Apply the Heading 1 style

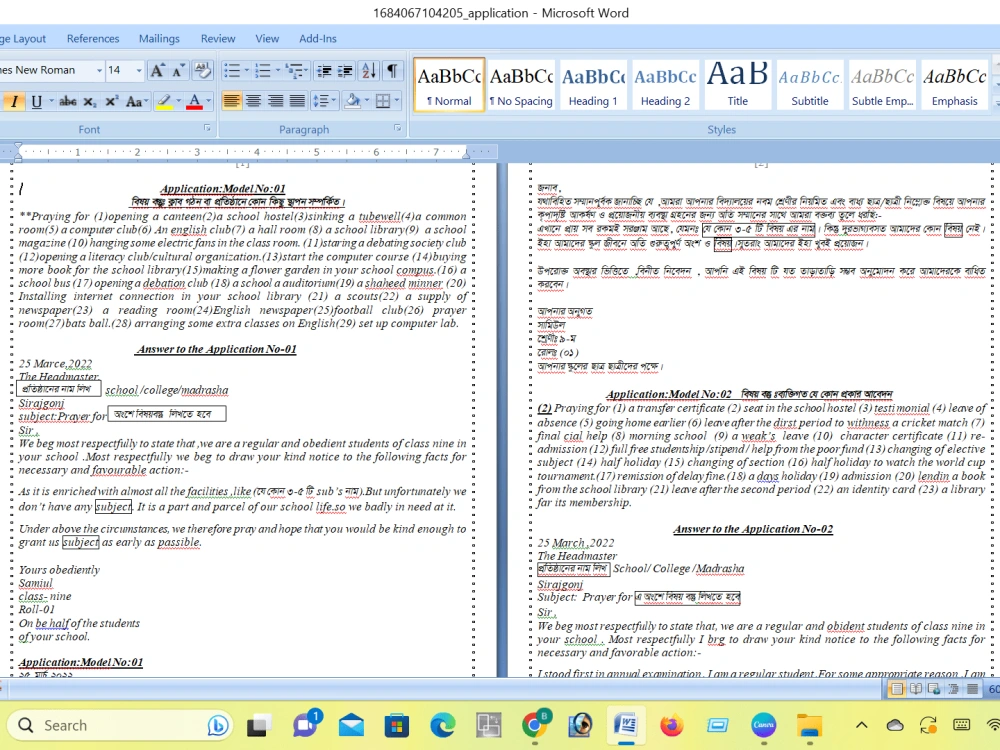593,85
